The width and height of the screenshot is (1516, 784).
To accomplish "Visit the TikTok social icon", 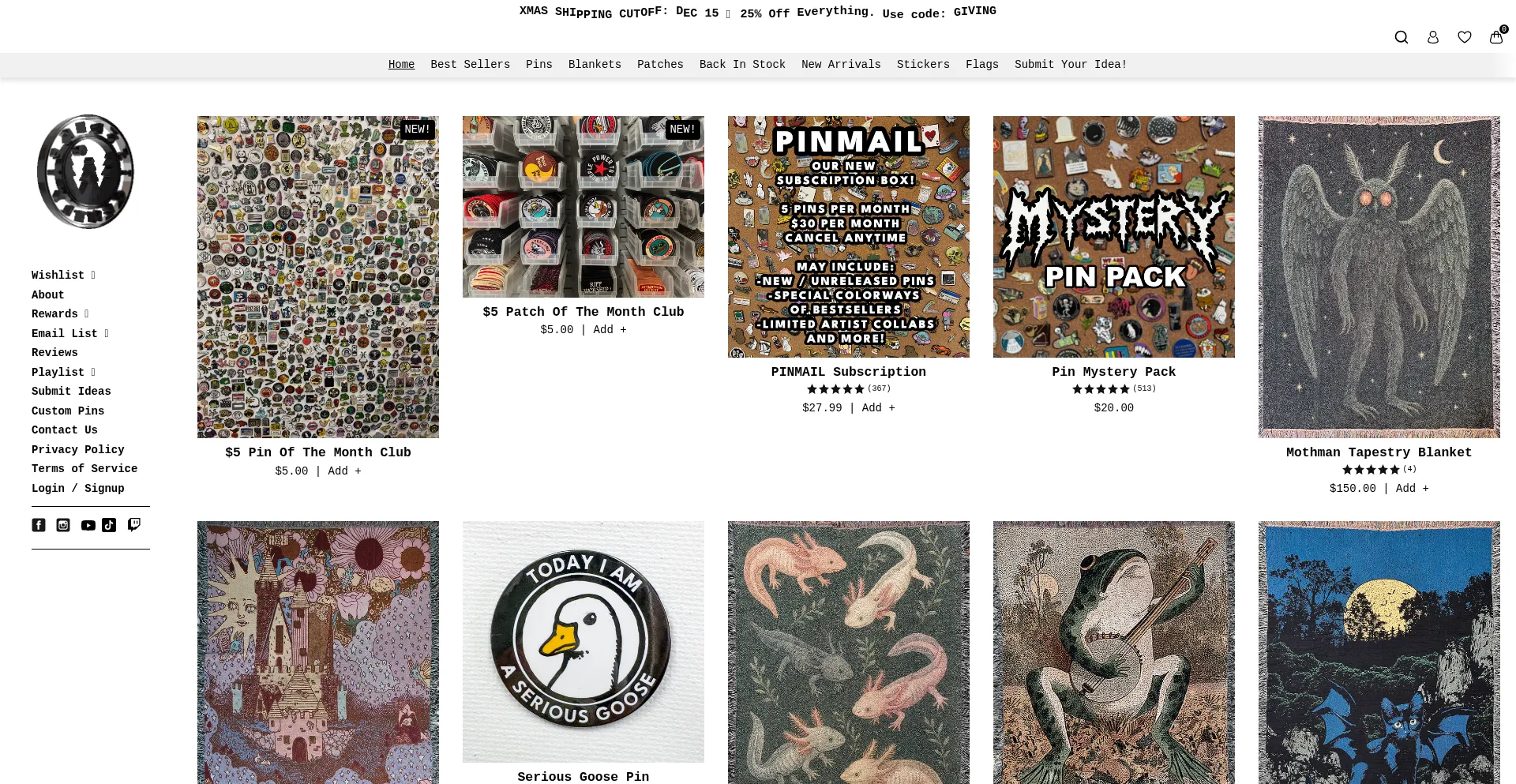I will tap(110, 525).
